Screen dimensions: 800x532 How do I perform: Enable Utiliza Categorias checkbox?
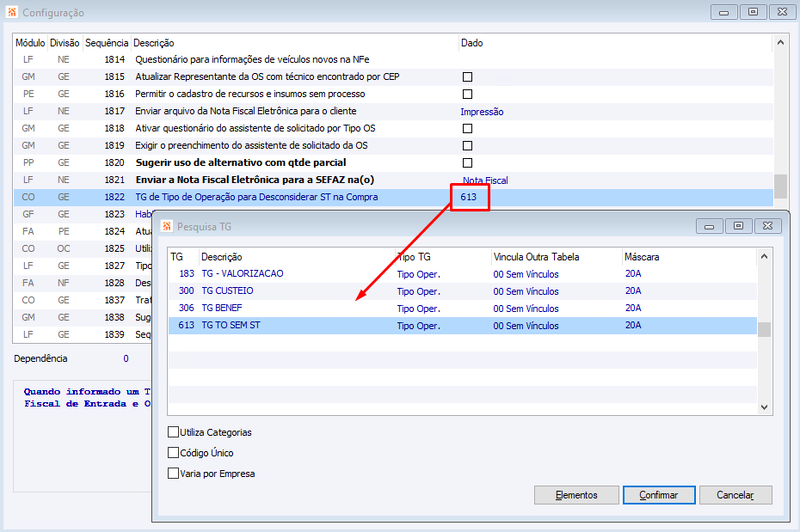coord(173,433)
